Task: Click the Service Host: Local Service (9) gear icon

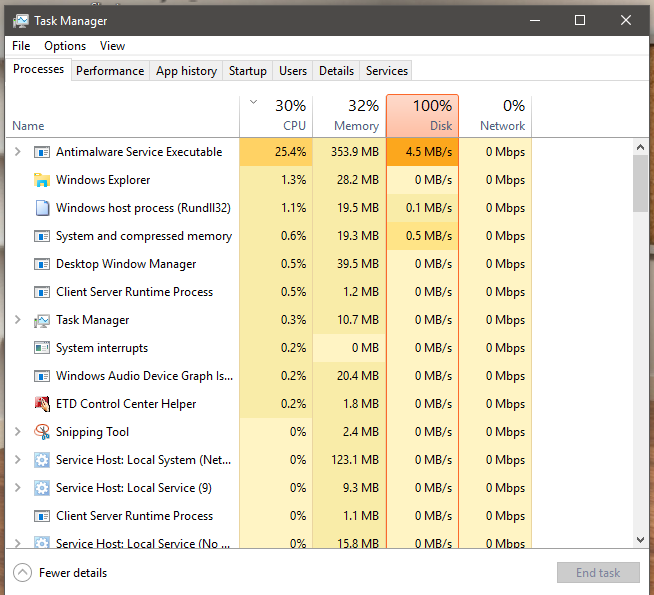Action: 42,488
